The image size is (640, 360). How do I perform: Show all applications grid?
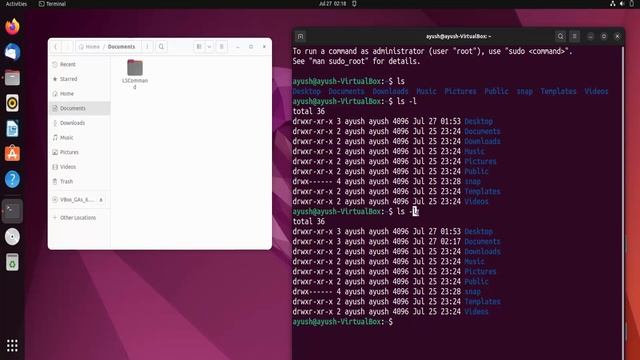12,345
